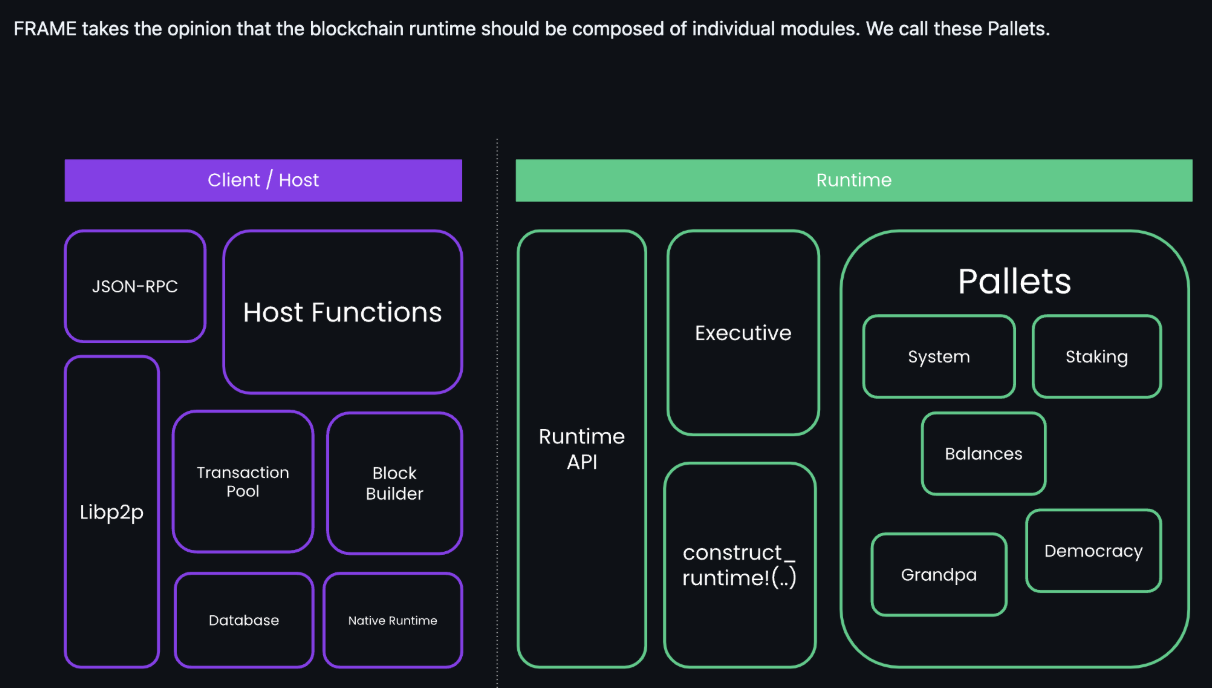Screen dimensions: 1212x688
Task: Select the tall Libp2p box
Action: click(x=112, y=512)
